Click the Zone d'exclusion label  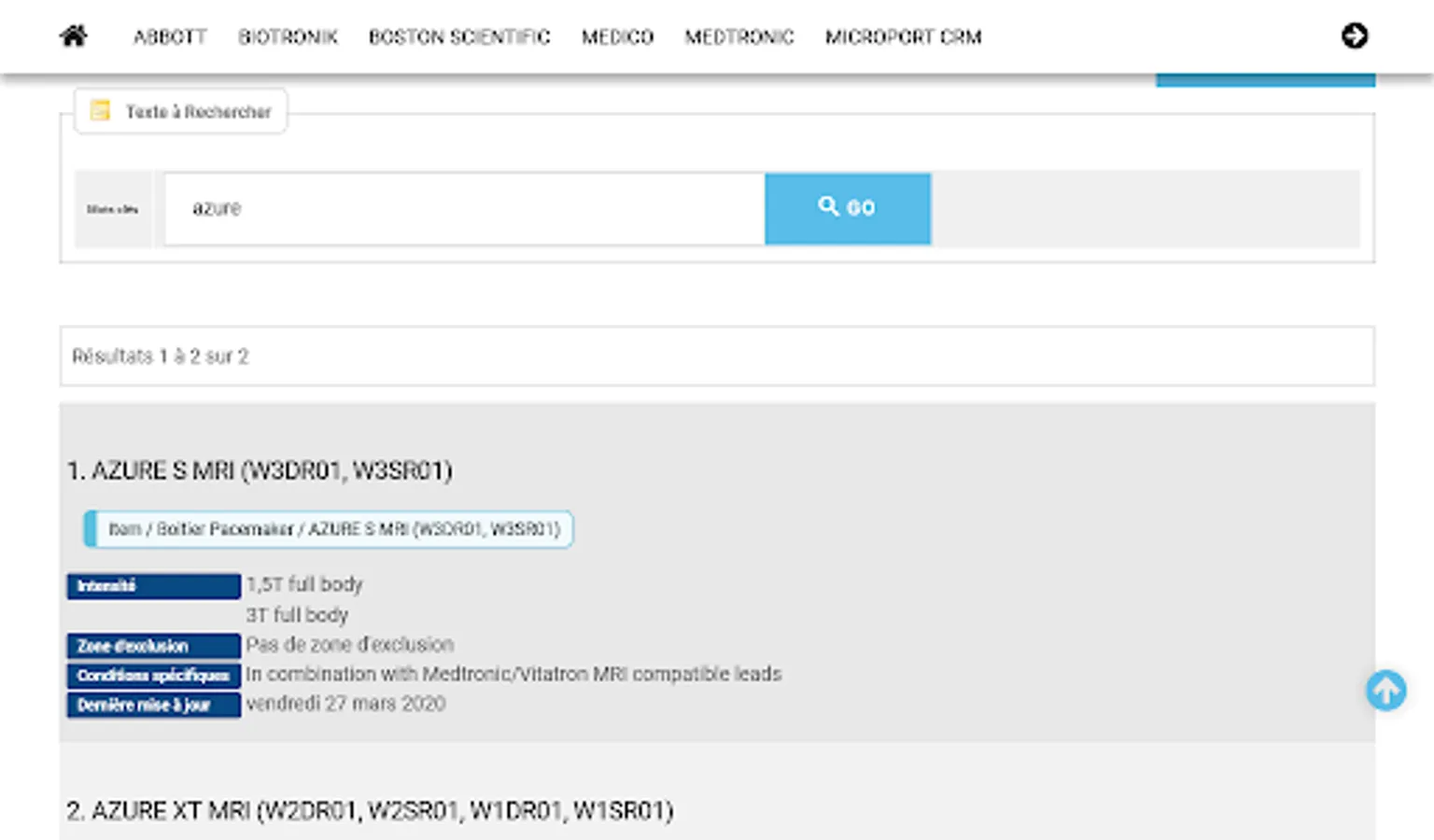click(x=154, y=646)
